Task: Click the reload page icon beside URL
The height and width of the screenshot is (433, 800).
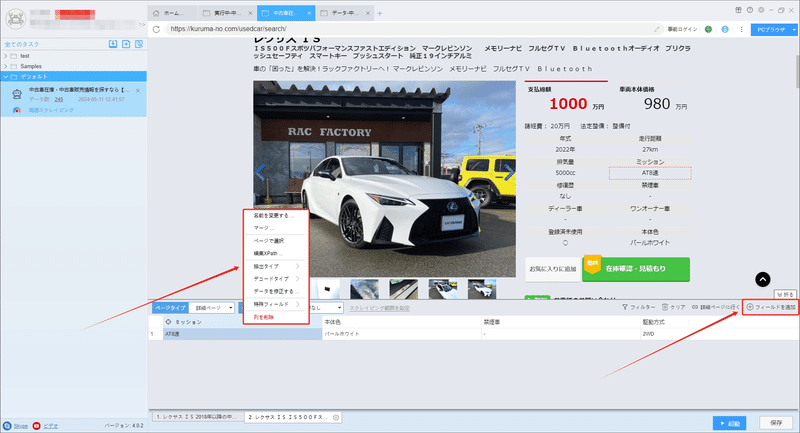Action: 156,29
